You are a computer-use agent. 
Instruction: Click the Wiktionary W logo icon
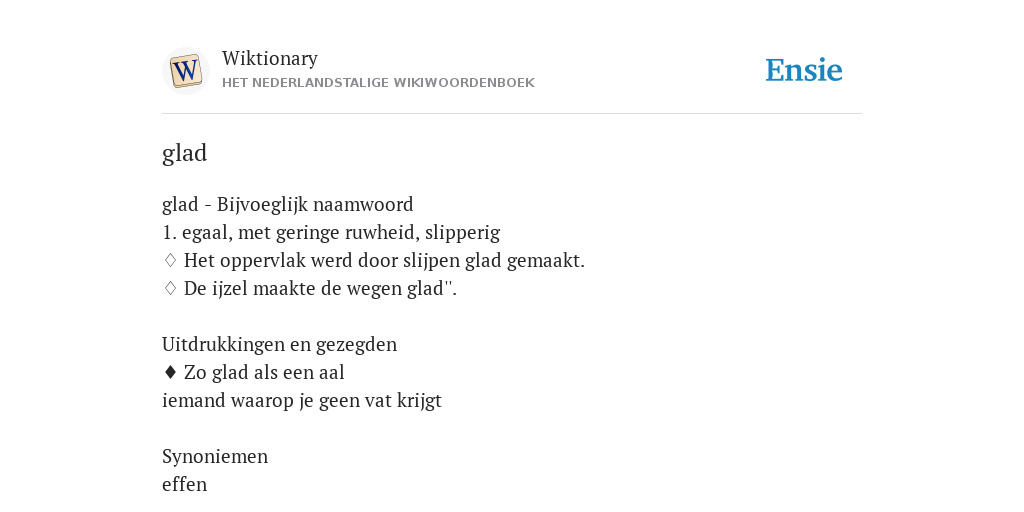185,71
